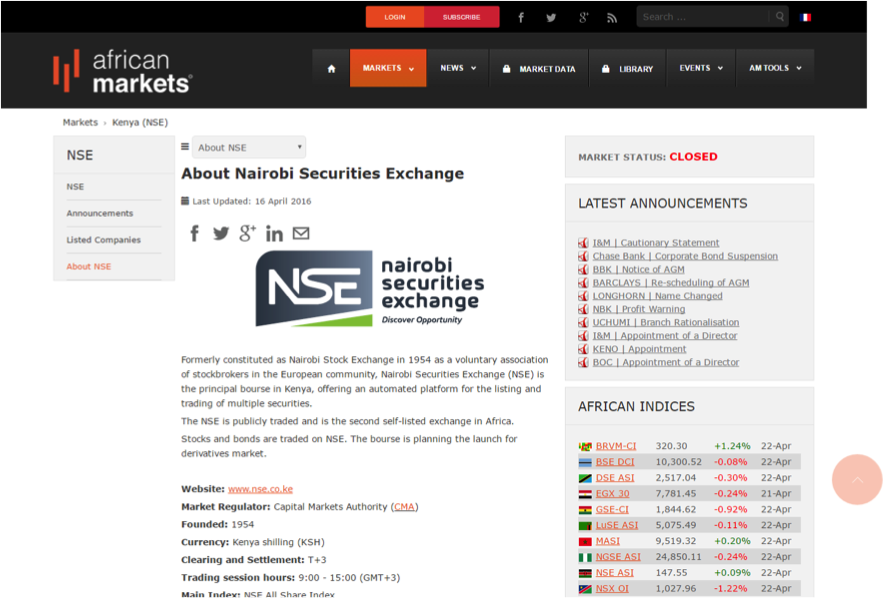Open the www.nse.co.ke website link
Image resolution: width=890 pixels, height=598 pixels.
click(261, 489)
